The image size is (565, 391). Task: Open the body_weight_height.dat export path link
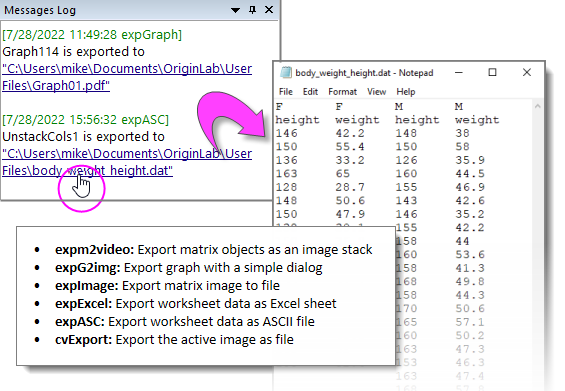pos(127,162)
